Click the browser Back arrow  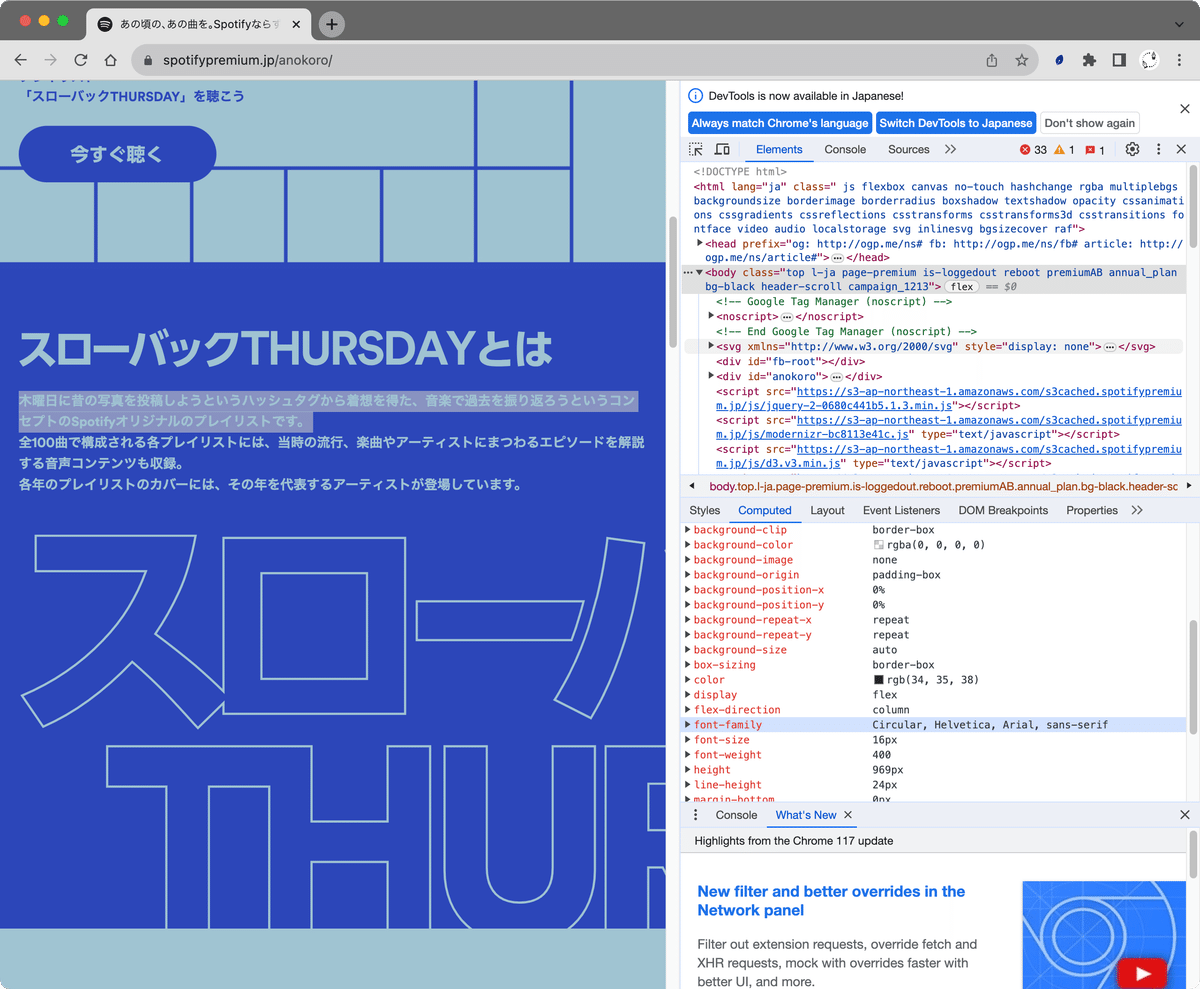coord(21,60)
